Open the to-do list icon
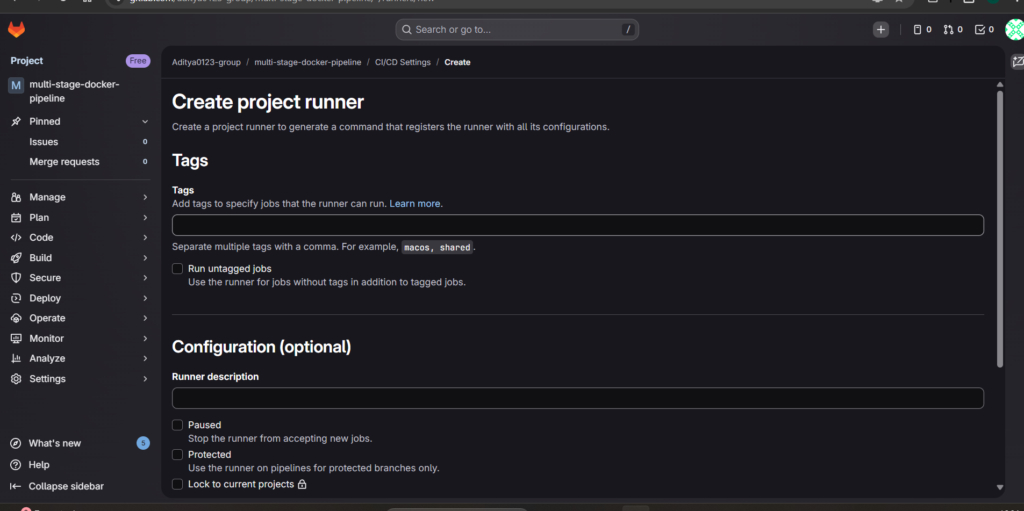The height and width of the screenshot is (511, 1024). click(984, 30)
